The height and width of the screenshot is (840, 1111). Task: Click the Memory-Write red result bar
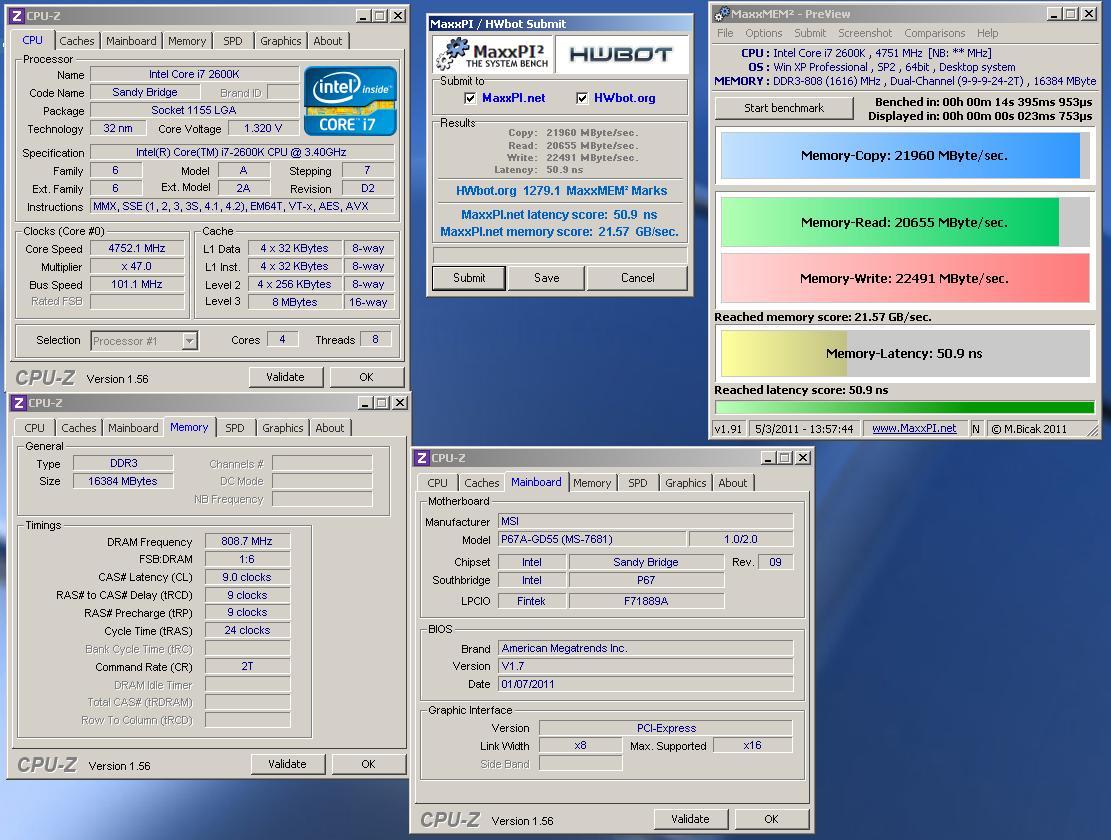(905, 278)
